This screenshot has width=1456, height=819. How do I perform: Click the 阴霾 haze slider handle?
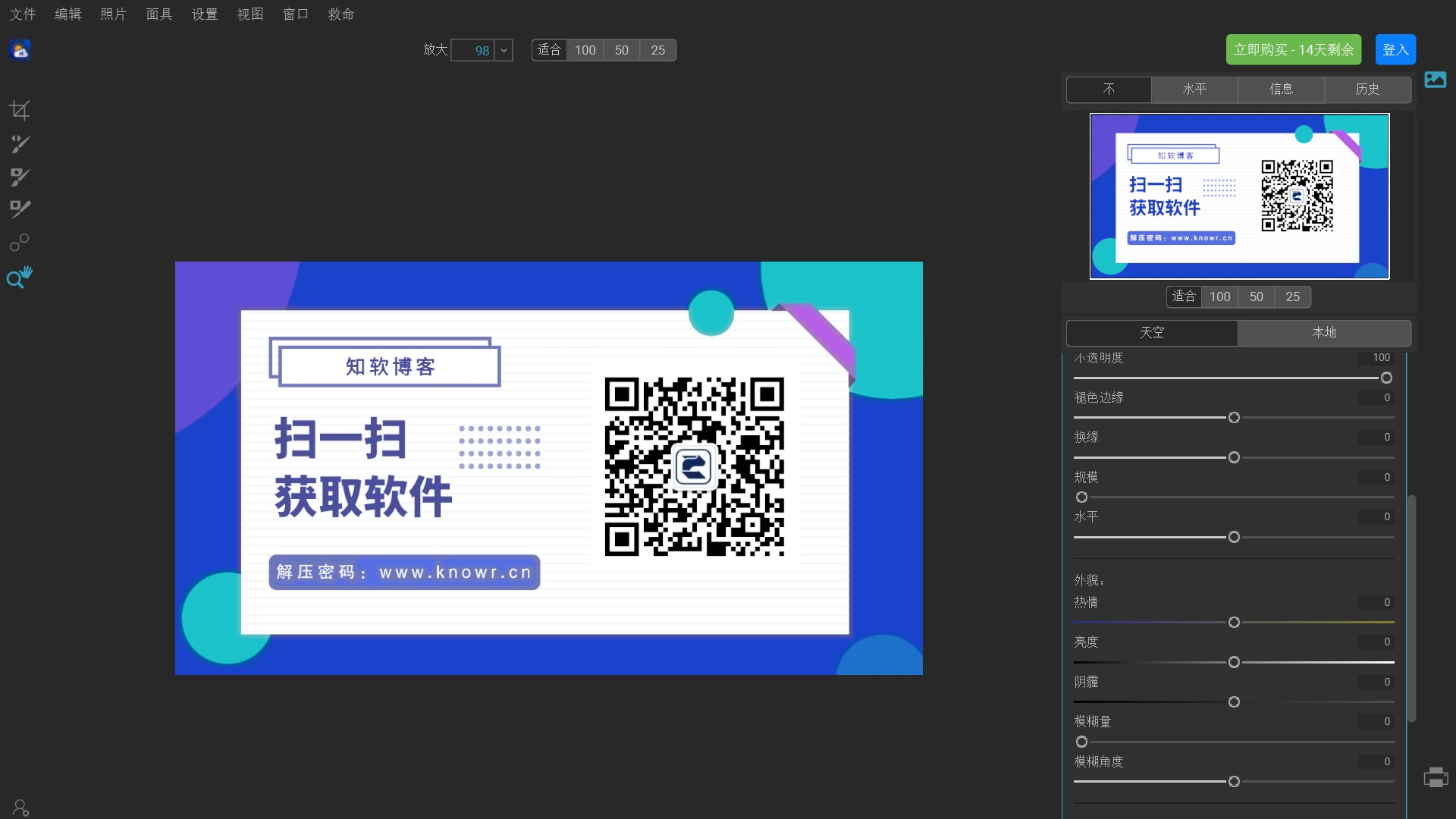pyautogui.click(x=1235, y=702)
